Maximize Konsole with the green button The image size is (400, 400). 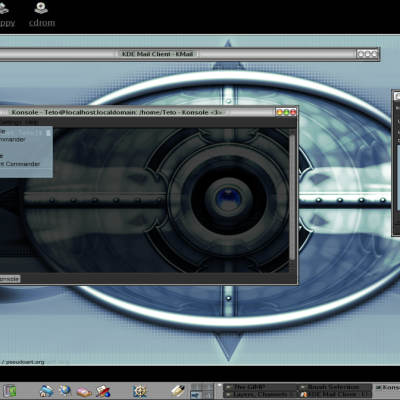click(286, 112)
